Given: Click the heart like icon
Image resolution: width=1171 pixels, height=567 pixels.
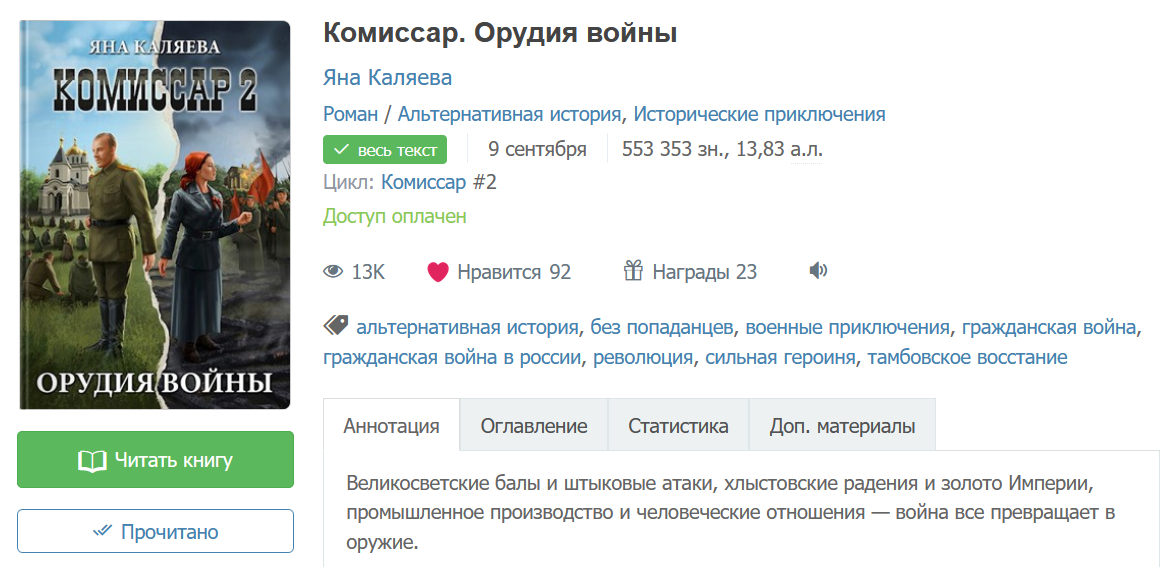Looking at the screenshot, I should click(x=437, y=272).
